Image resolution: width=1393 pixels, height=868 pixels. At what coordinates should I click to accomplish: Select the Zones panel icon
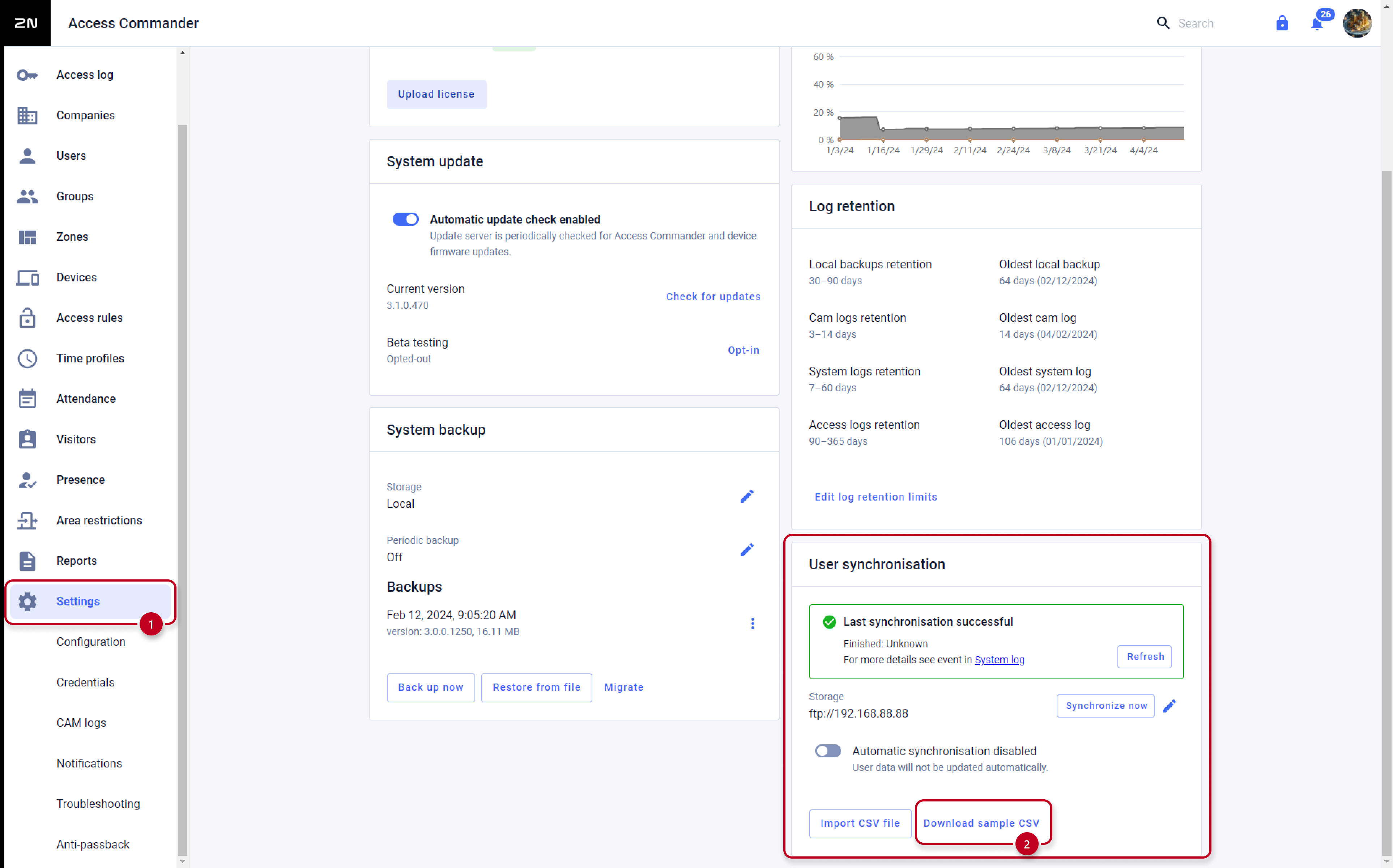[x=27, y=237]
